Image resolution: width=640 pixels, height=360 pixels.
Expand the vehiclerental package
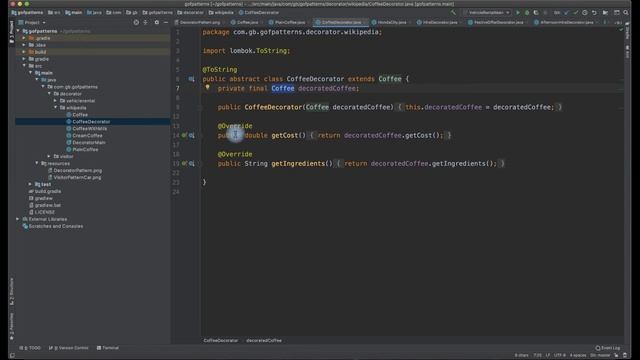pyautogui.click(x=56, y=100)
